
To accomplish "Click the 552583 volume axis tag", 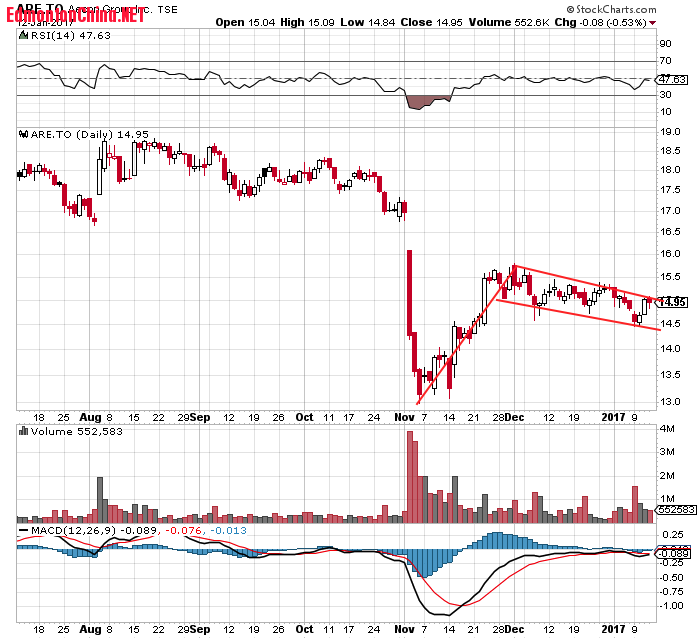I will coord(676,510).
